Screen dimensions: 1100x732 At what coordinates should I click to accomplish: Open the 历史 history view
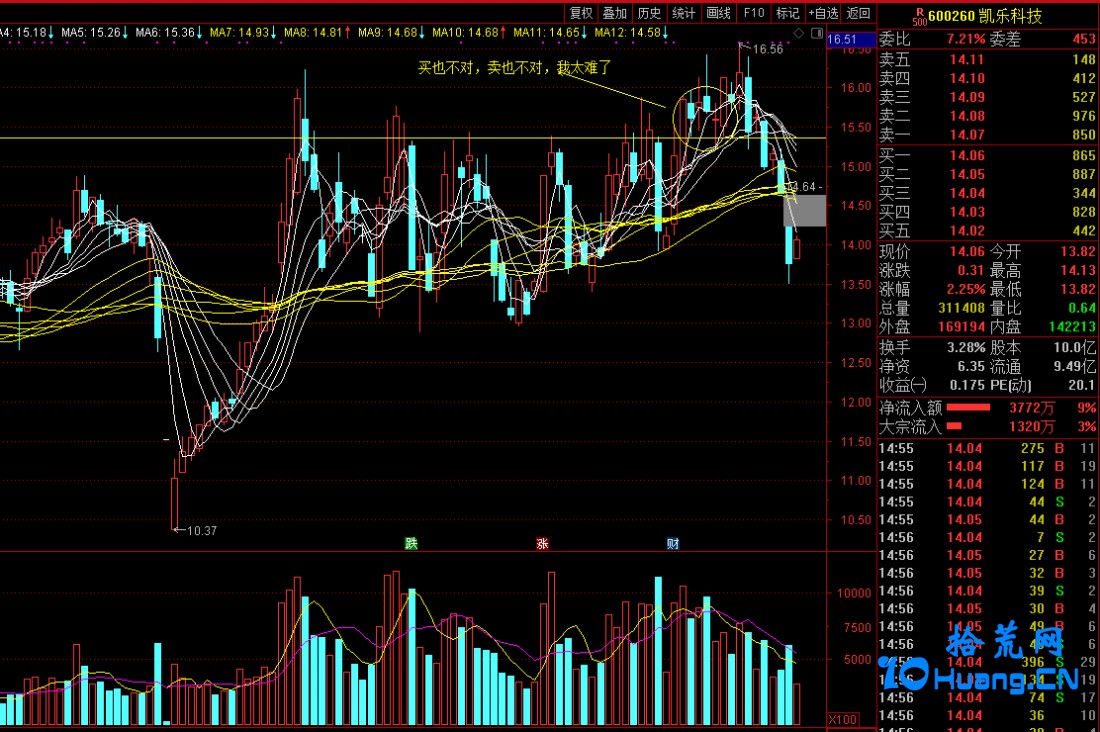point(650,13)
